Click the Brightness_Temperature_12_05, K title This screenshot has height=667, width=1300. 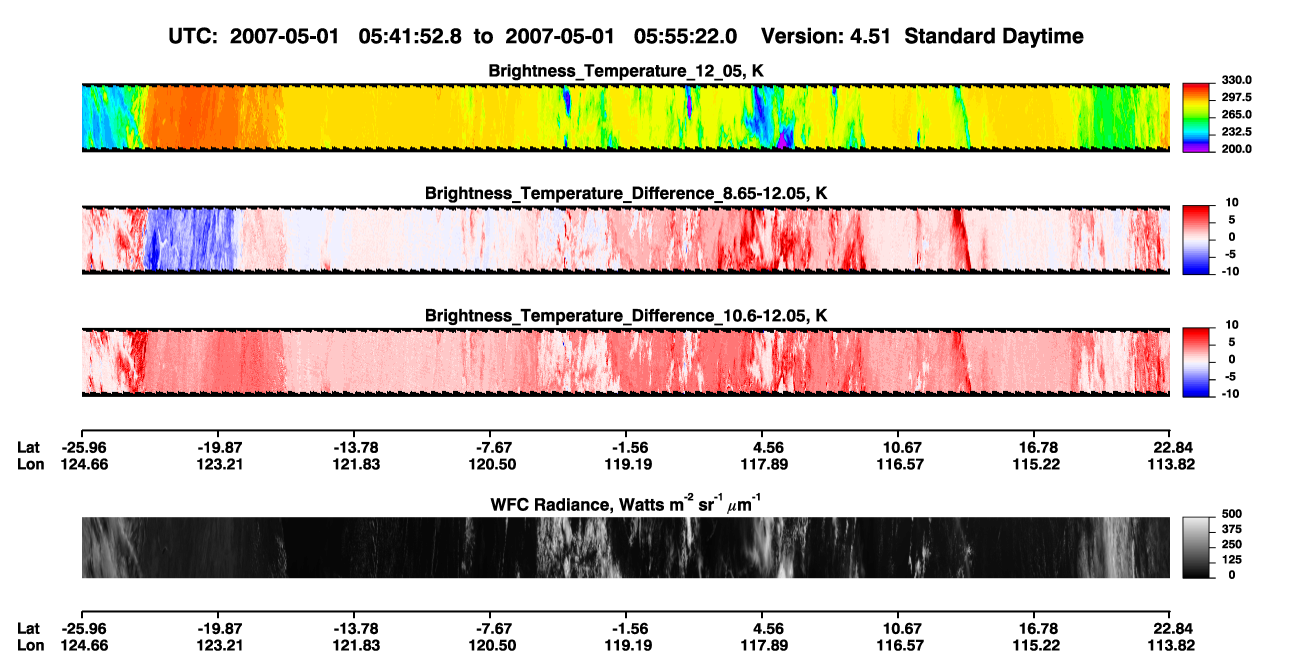(x=626, y=70)
